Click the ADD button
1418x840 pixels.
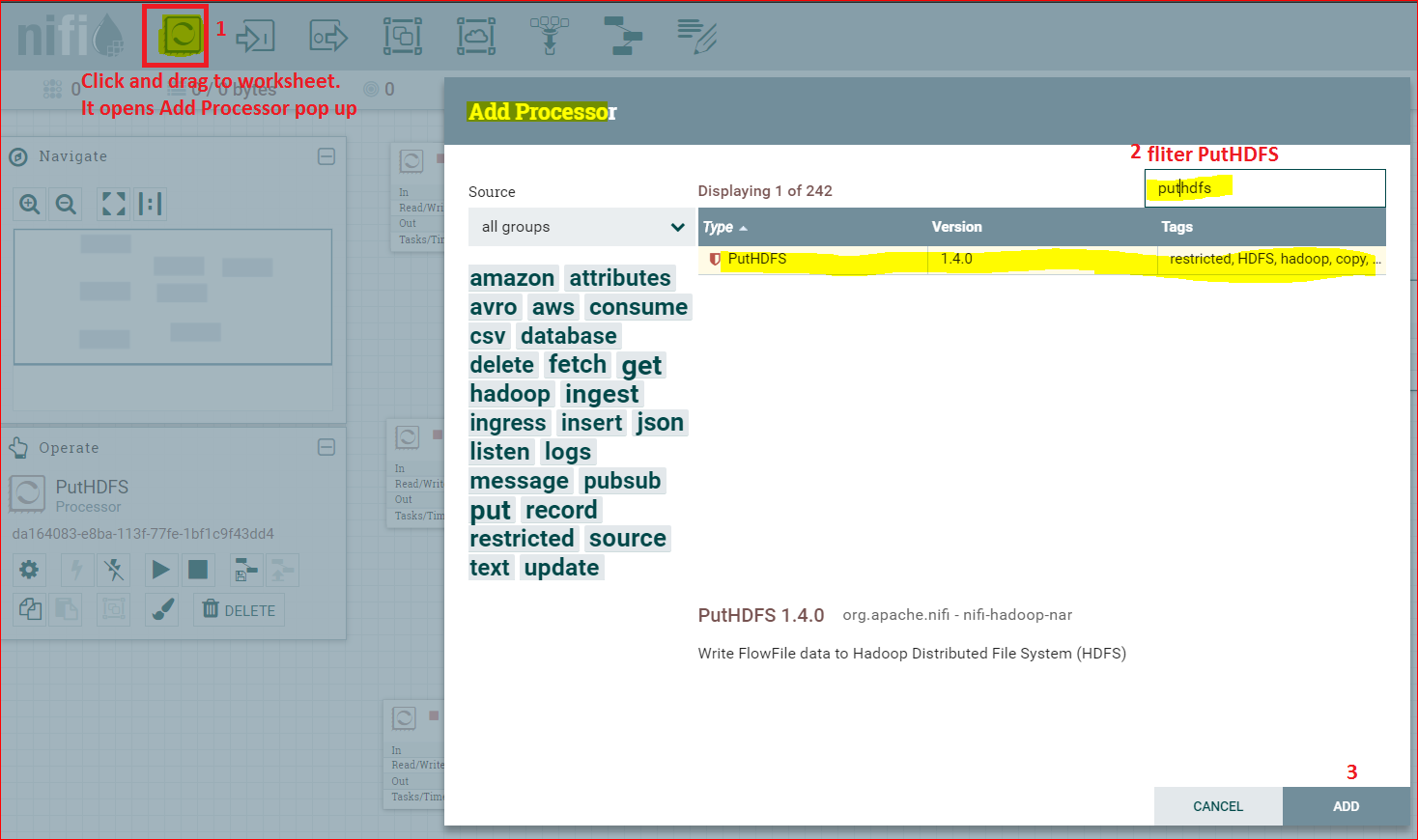pyautogui.click(x=1347, y=806)
